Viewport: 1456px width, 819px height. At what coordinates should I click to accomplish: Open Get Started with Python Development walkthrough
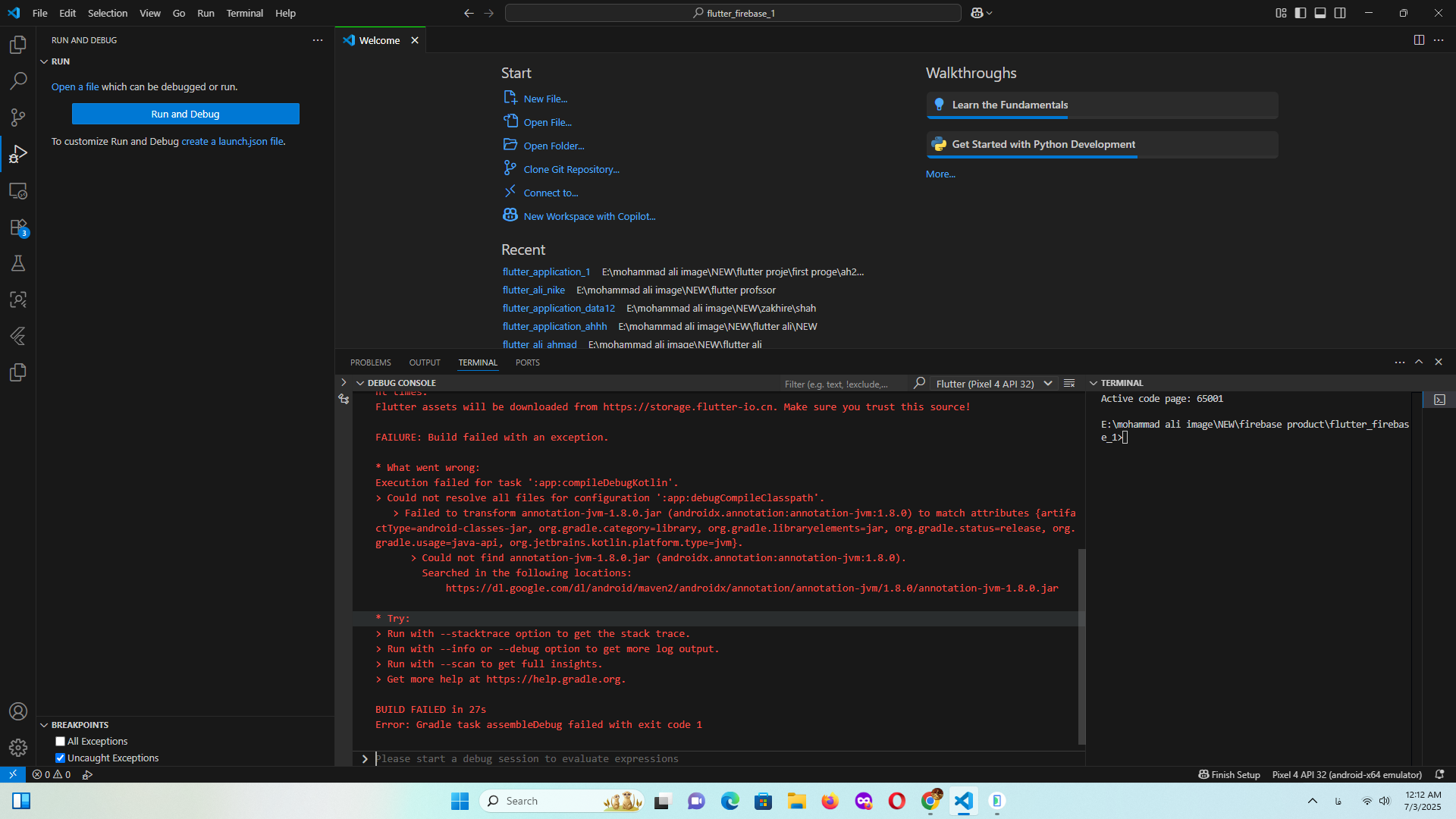click(x=1102, y=144)
